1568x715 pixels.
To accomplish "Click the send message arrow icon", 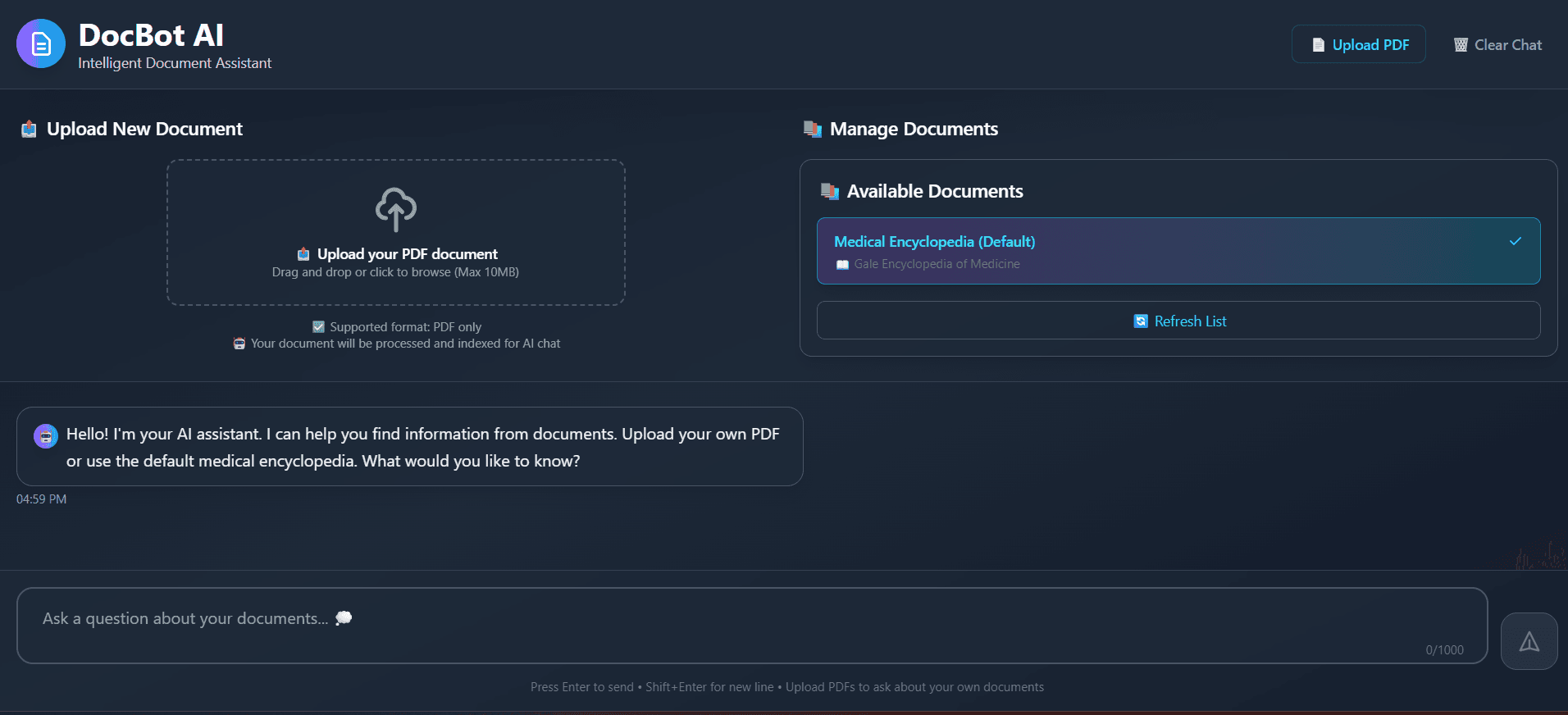I will coord(1529,641).
